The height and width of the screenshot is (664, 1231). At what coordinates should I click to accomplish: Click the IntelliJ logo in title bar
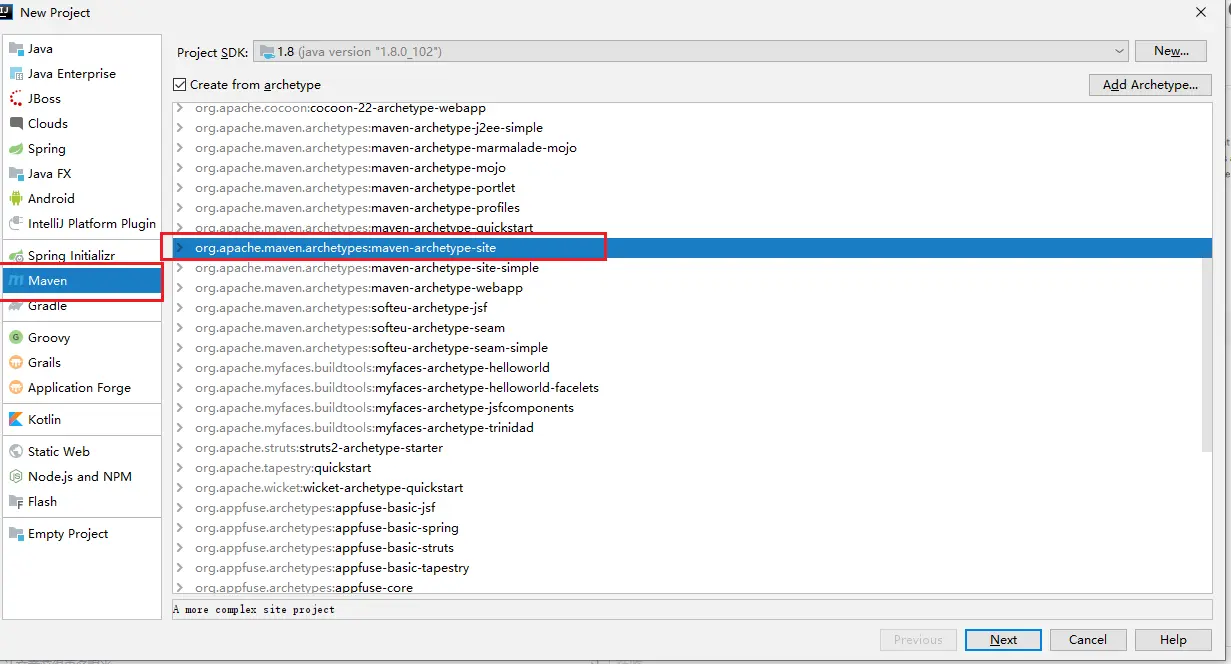coord(4,12)
